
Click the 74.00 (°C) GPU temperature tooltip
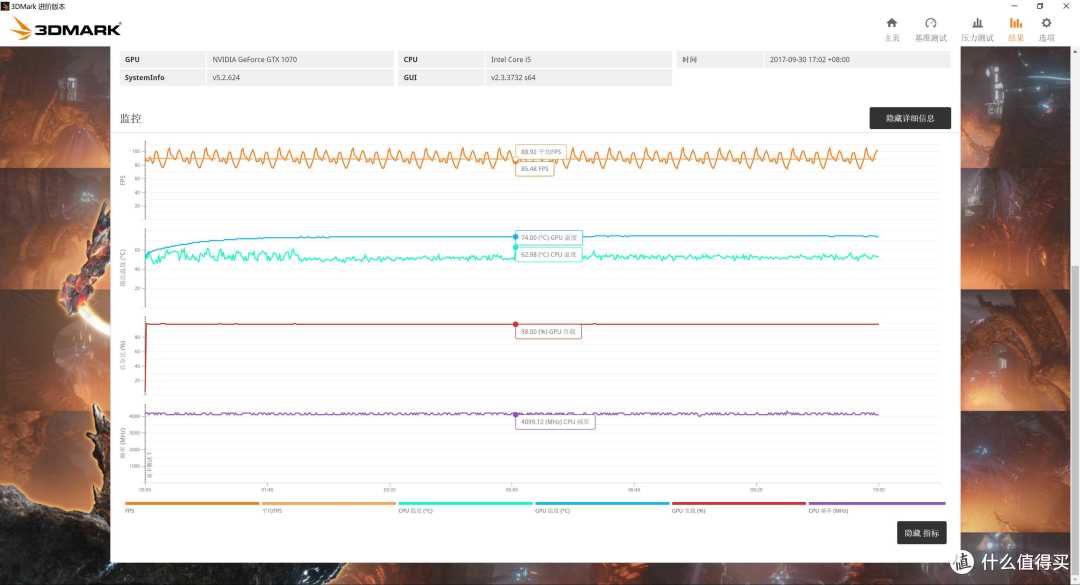(x=548, y=238)
